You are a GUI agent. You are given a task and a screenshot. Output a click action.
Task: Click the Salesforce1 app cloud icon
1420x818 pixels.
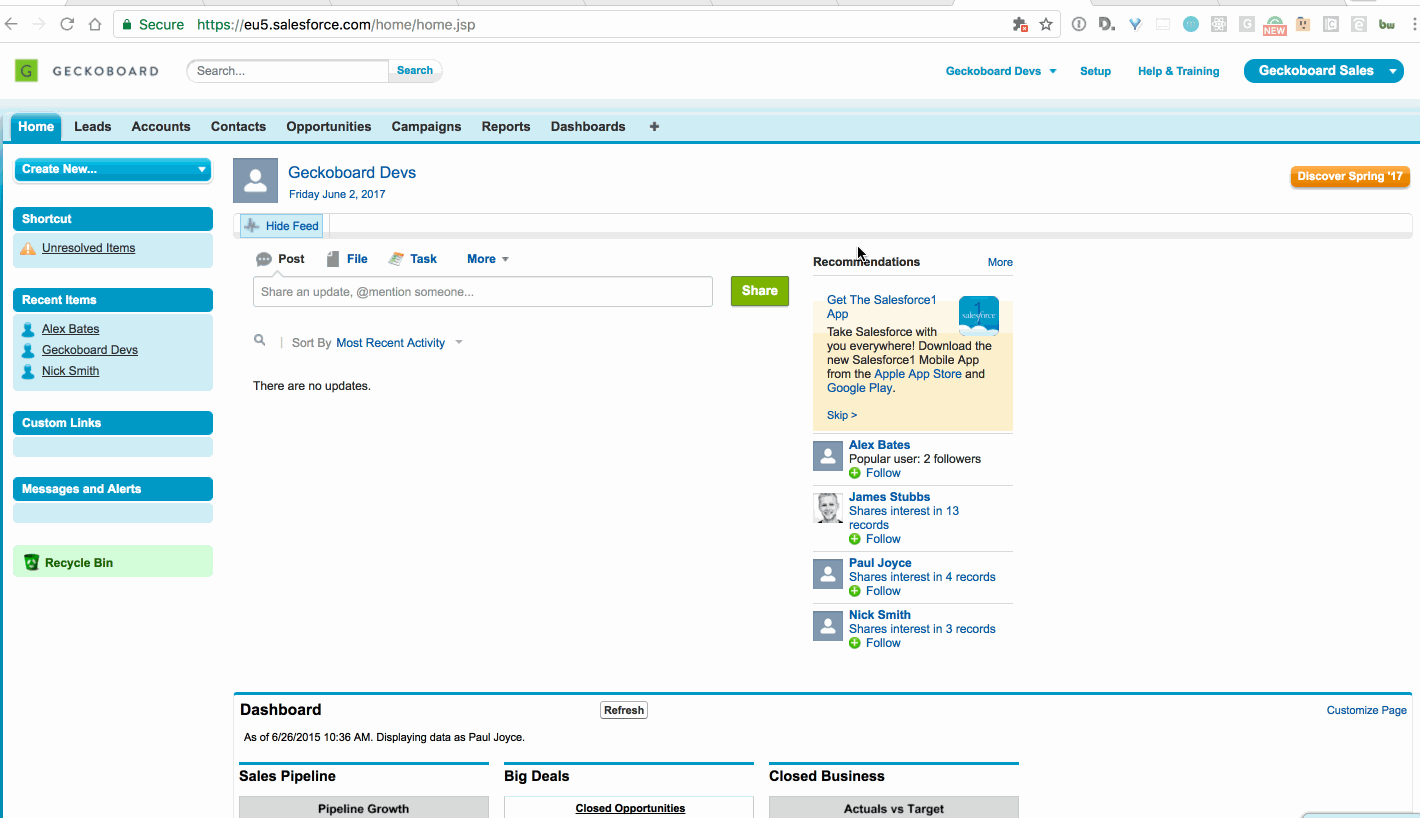978,315
